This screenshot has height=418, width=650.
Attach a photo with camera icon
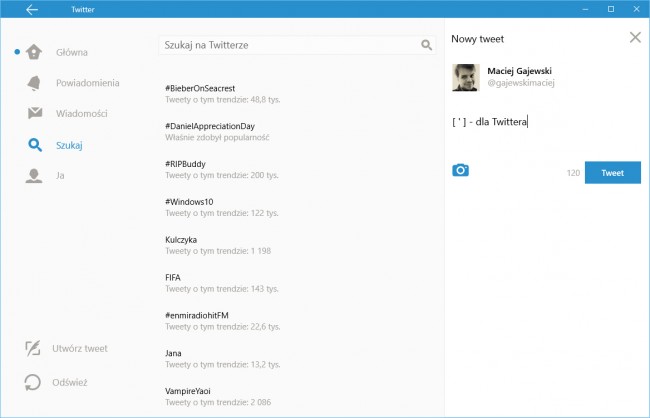point(460,170)
